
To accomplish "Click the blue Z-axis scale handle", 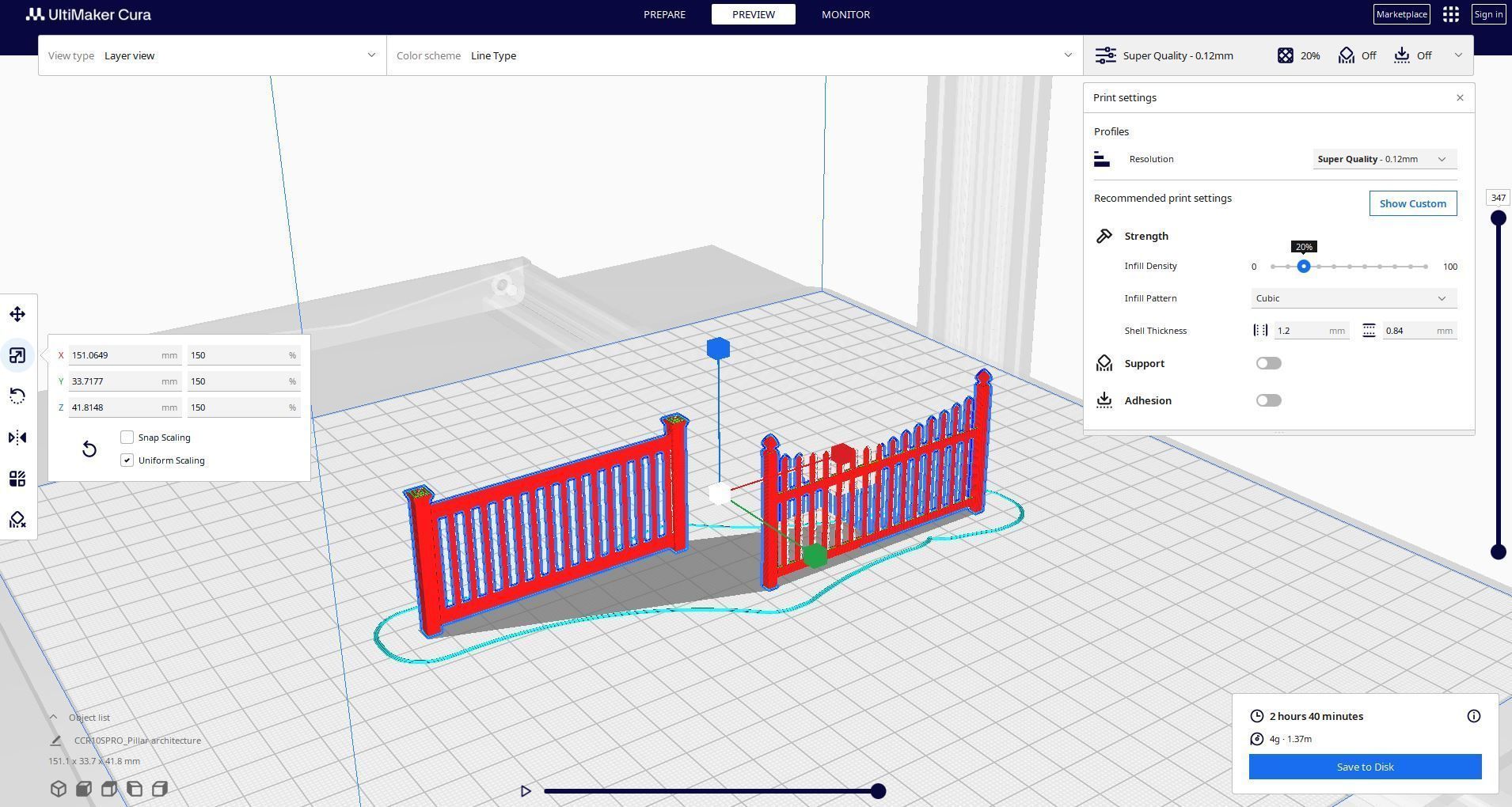I will click(x=718, y=348).
